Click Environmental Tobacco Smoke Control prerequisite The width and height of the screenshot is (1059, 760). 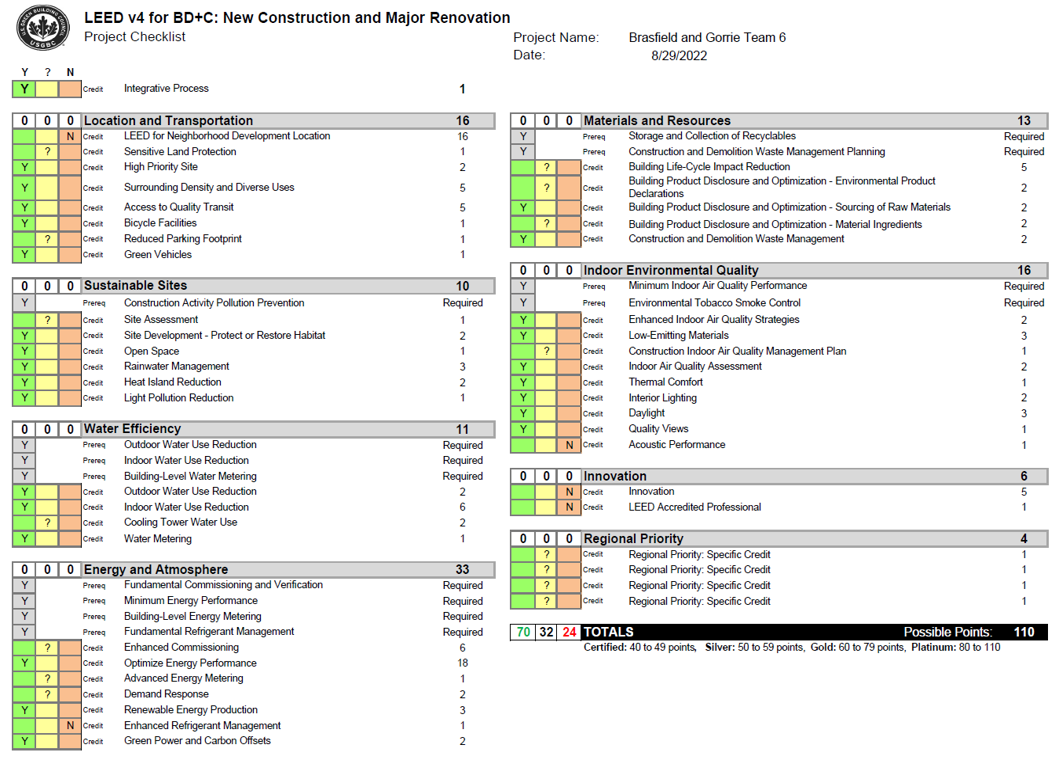715,303
